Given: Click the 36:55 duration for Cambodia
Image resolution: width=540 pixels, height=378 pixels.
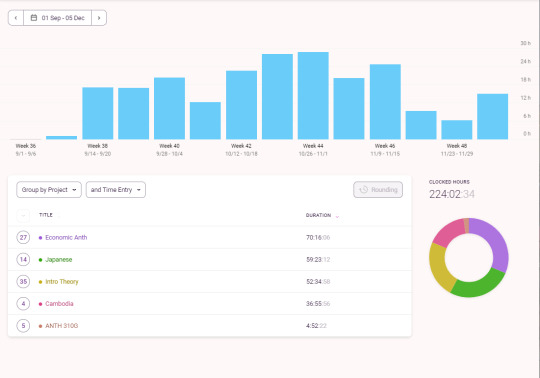Looking at the screenshot, I should [x=318, y=304].
